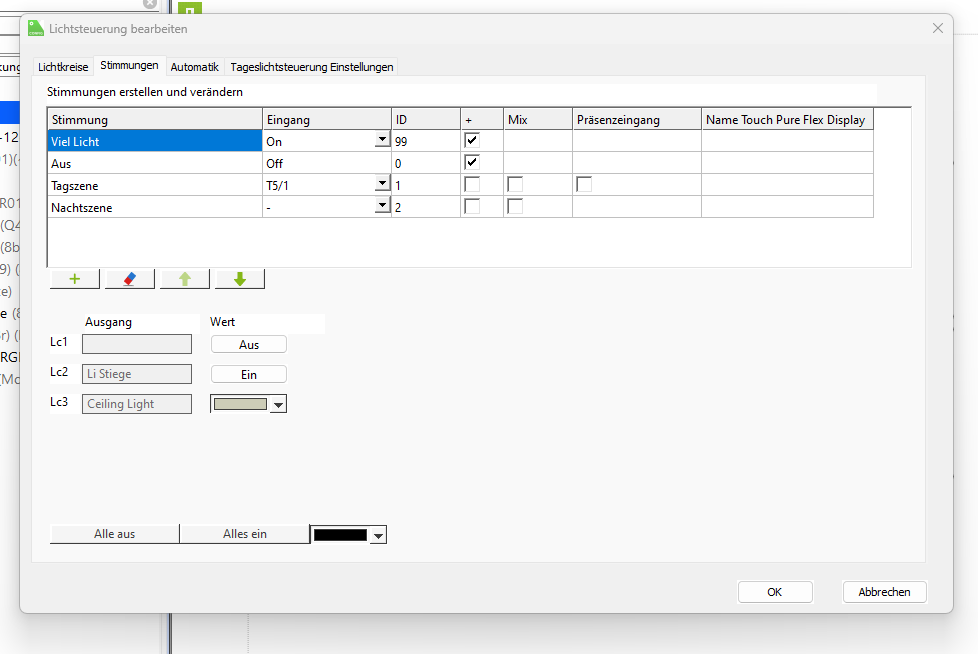
Task: Move selected Stimmung down with down arrow
Action: point(240,279)
